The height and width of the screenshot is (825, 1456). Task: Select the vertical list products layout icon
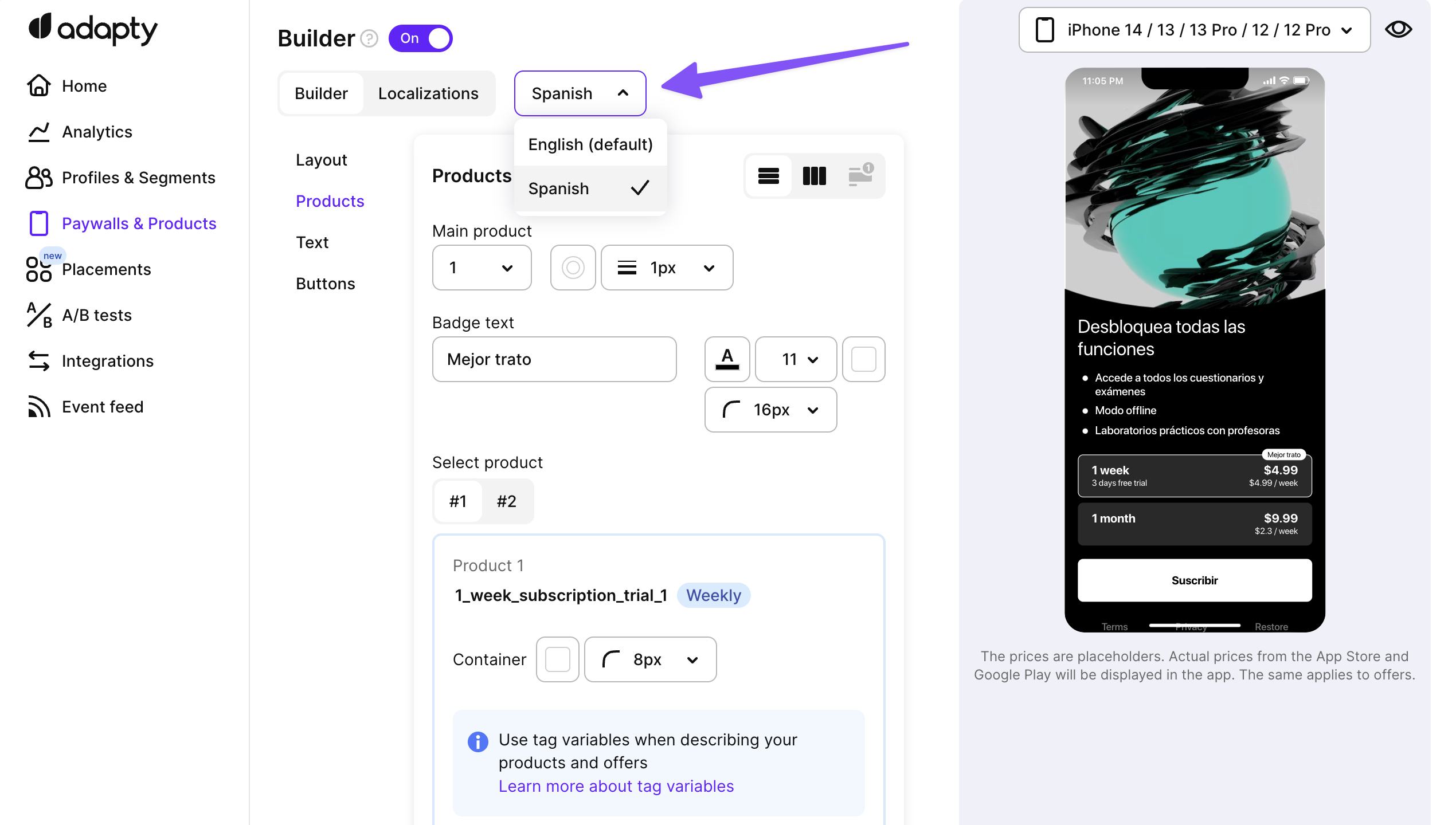pyautogui.click(x=768, y=176)
